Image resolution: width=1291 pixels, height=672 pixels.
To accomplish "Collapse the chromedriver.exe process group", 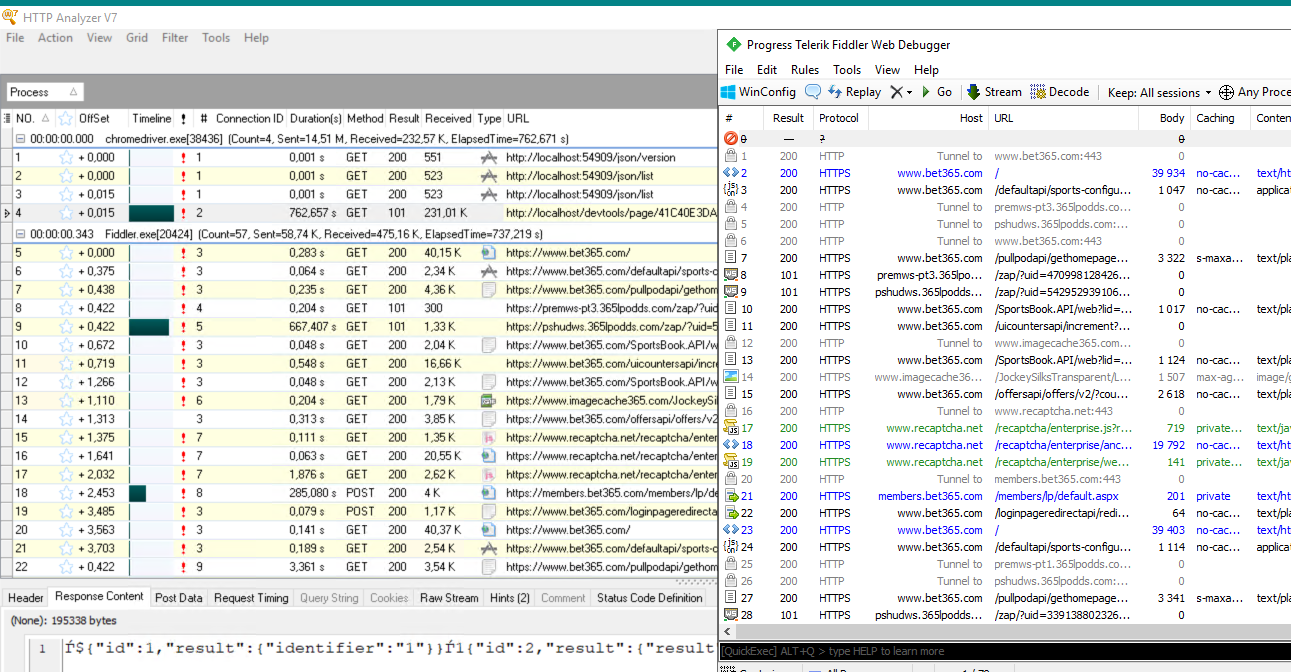I will [x=20, y=139].
